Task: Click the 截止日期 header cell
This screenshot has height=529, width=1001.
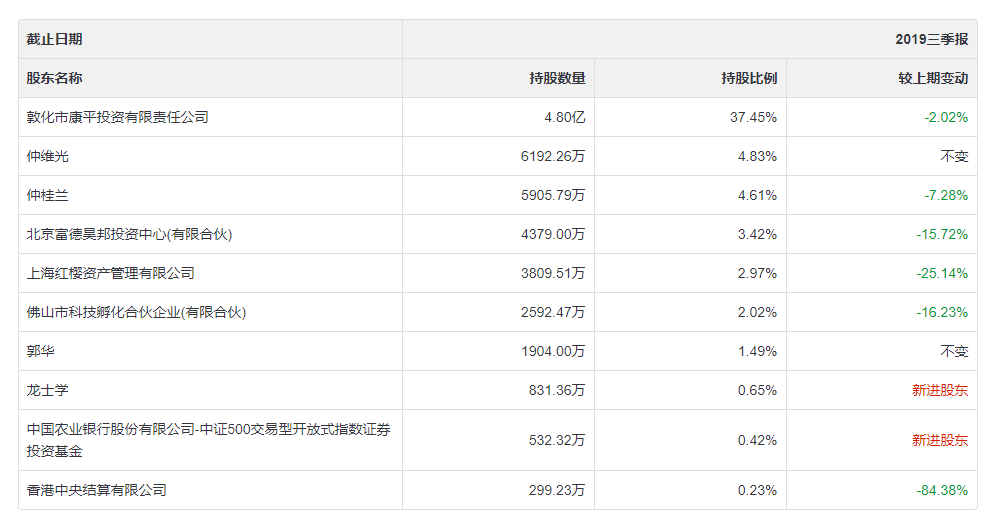Action: tap(55, 39)
